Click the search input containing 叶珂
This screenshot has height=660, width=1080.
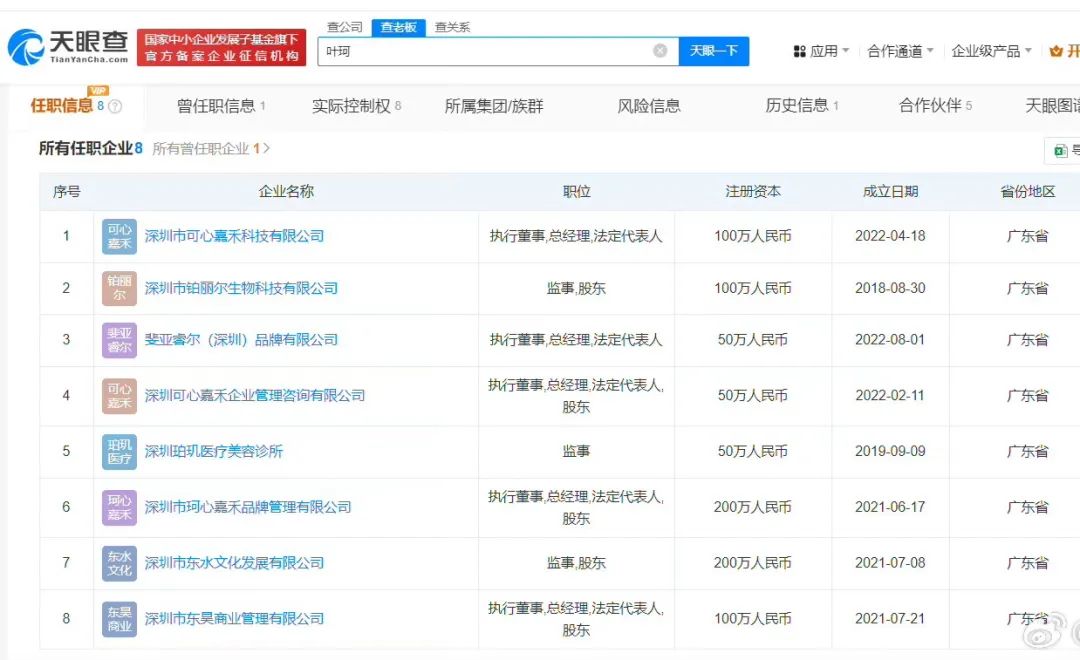click(485, 51)
